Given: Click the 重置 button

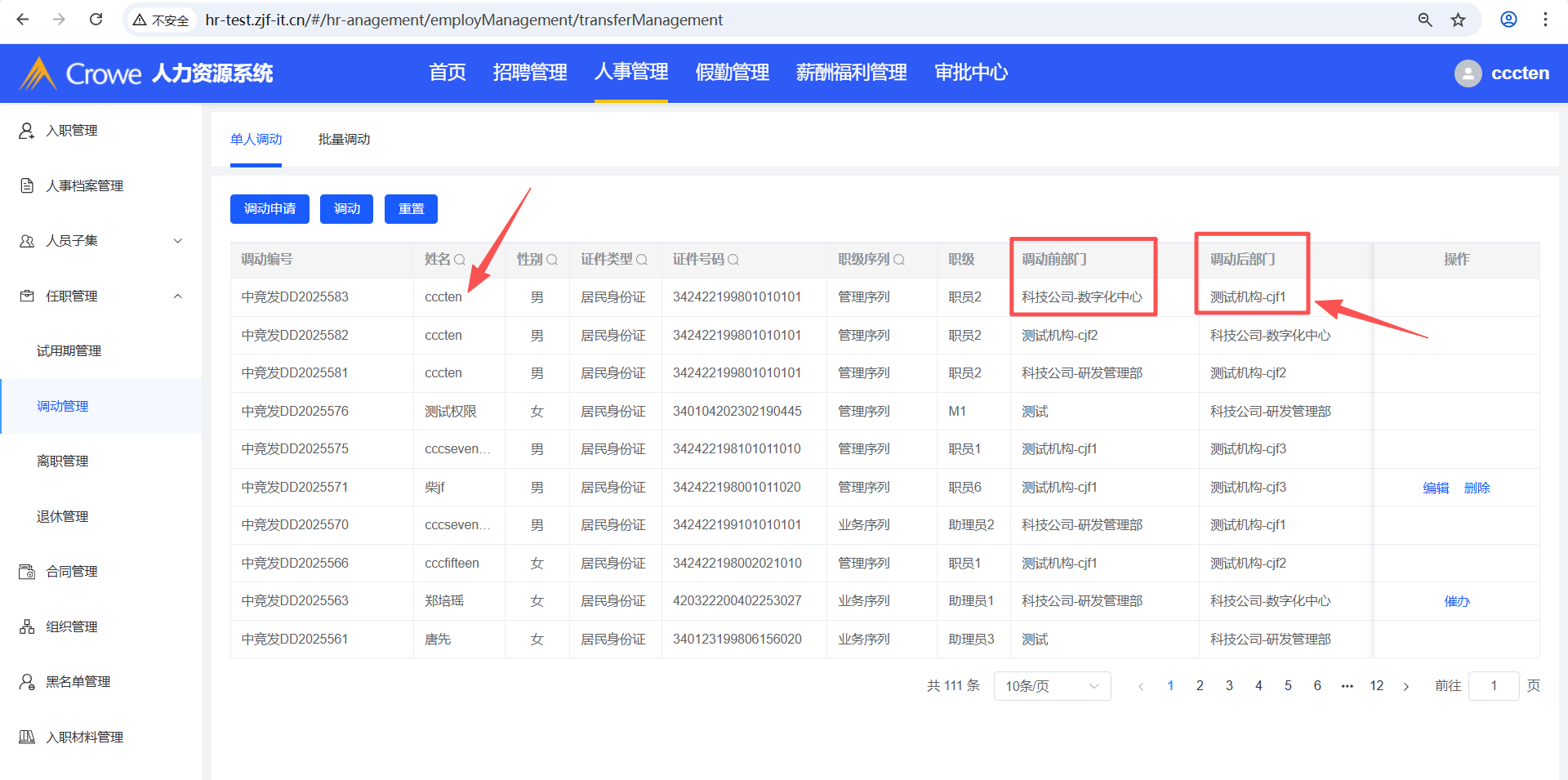Looking at the screenshot, I should tap(411, 209).
